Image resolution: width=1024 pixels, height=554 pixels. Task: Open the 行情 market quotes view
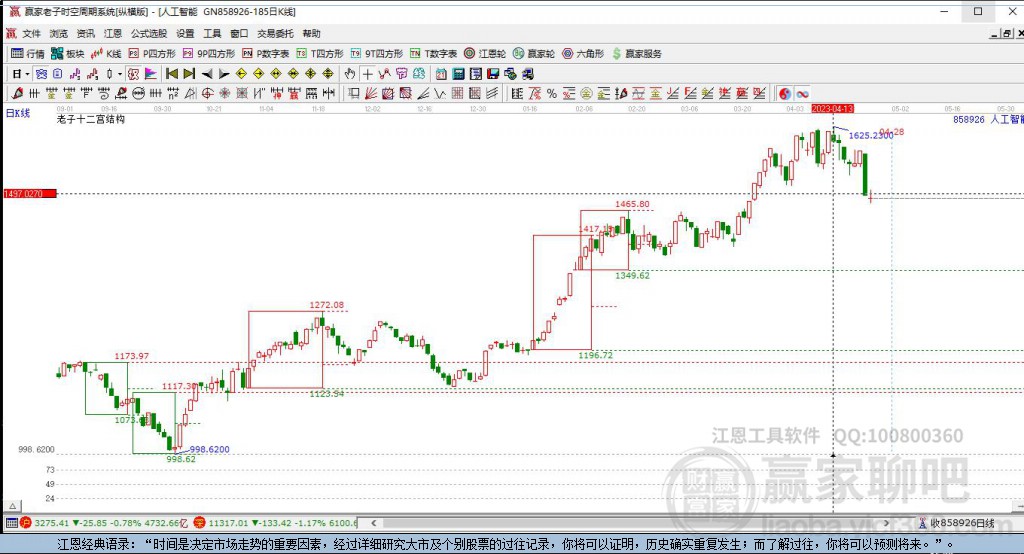[28, 54]
